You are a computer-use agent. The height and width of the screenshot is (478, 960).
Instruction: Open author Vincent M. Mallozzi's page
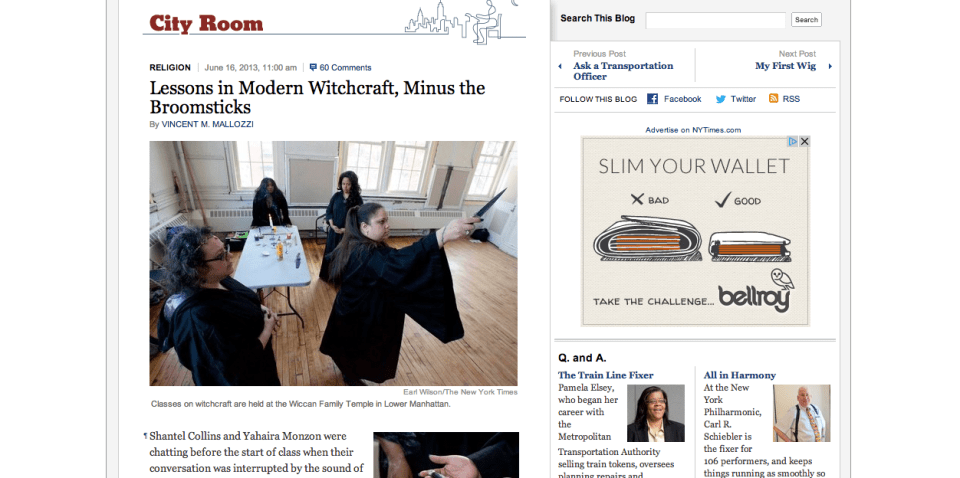(208, 124)
